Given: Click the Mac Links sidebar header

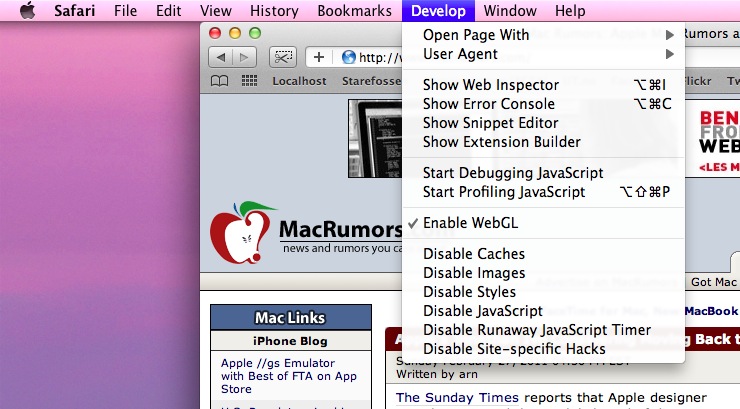Looking at the screenshot, I should point(290,318).
